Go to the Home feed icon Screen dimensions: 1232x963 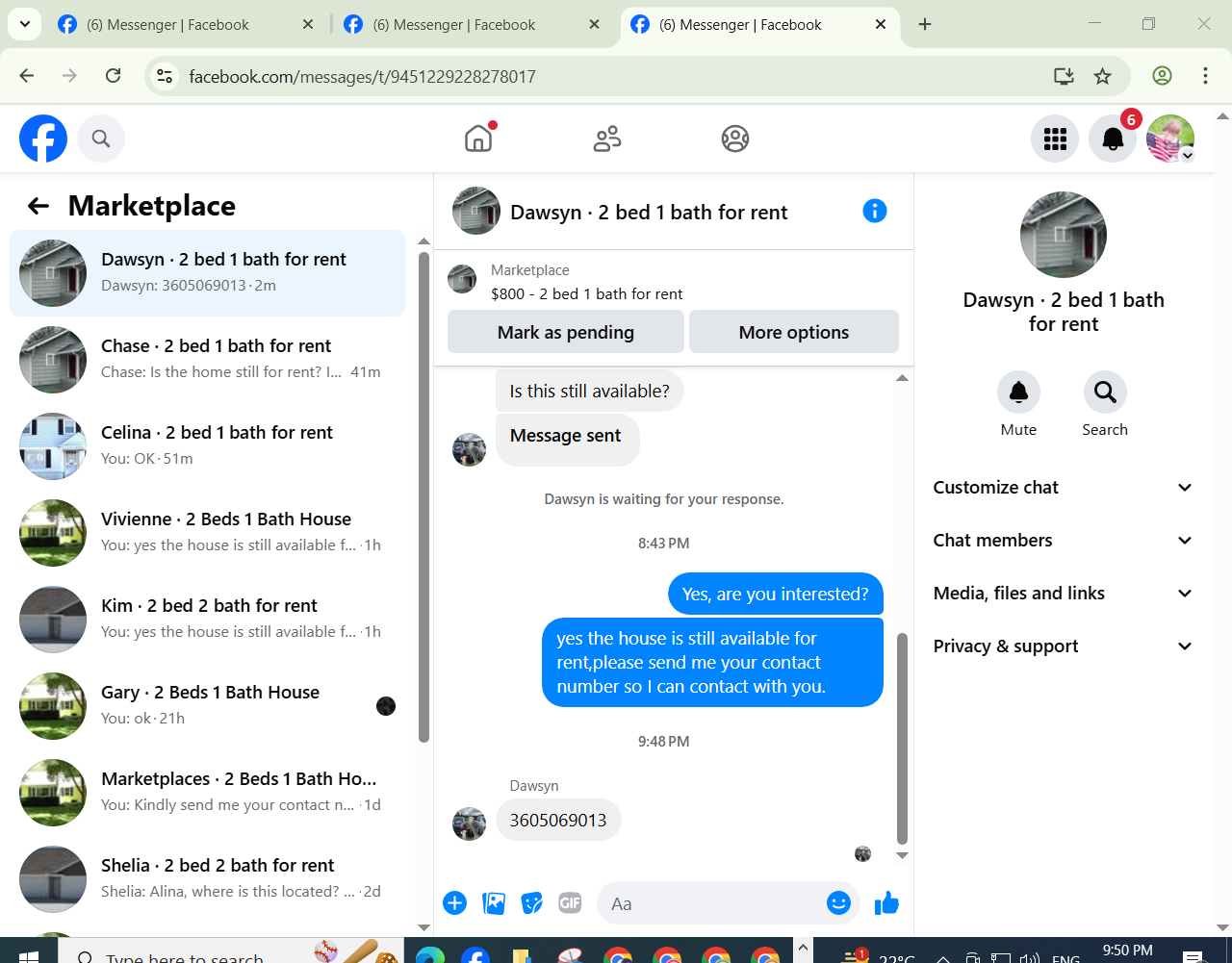coord(478,139)
